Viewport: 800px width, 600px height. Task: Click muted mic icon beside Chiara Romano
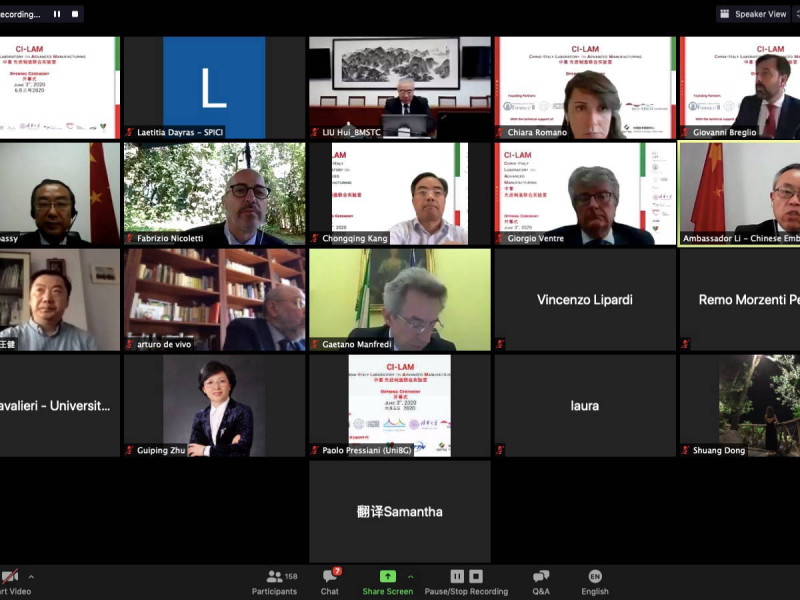500,132
